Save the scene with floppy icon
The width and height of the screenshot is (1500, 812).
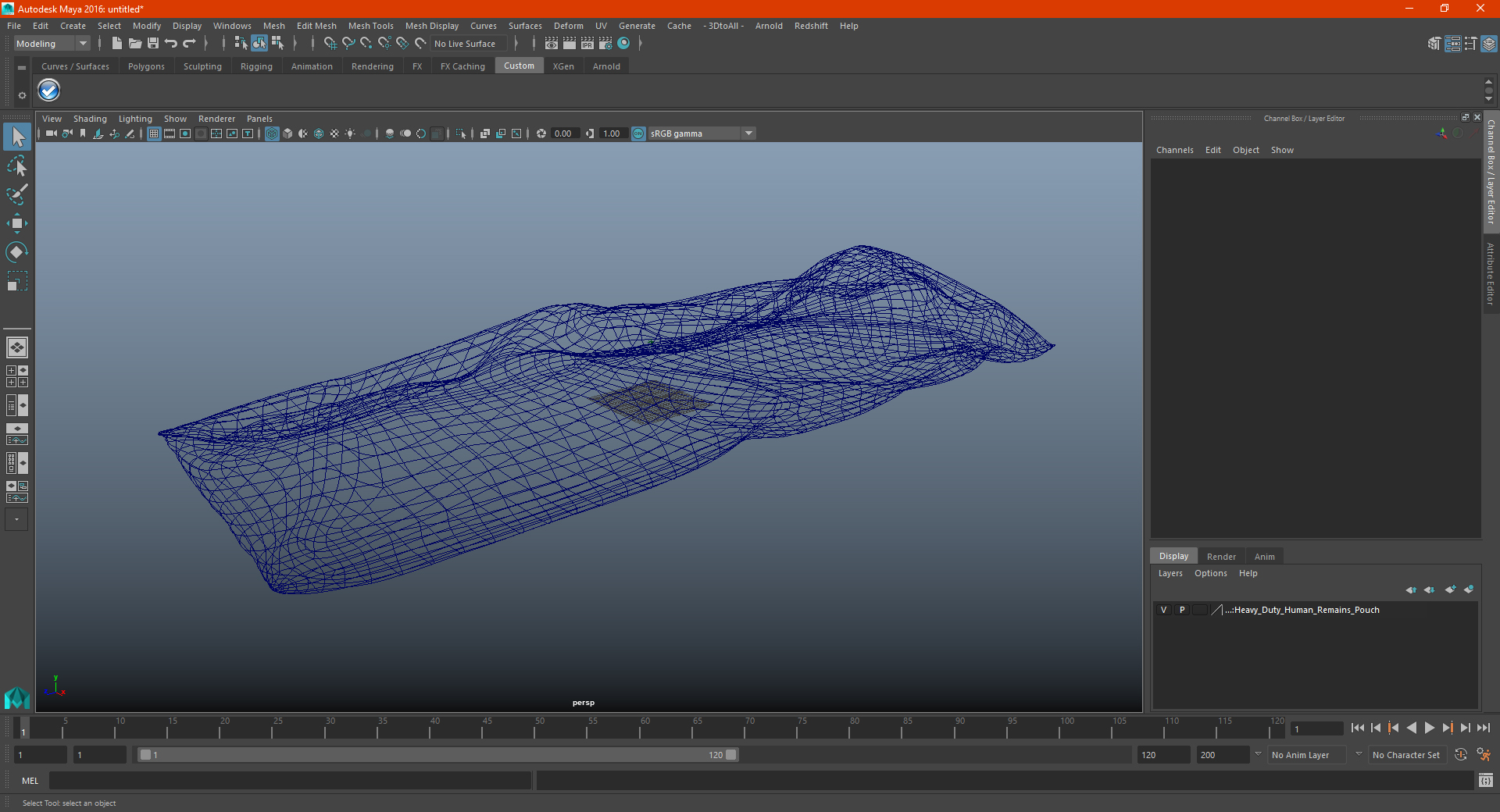(153, 44)
